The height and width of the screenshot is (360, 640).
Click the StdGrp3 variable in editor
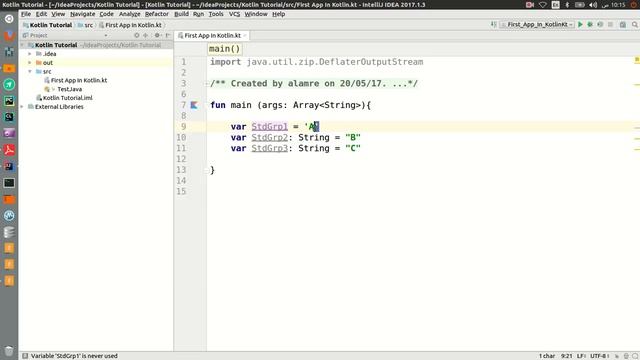pyautogui.click(x=269, y=149)
